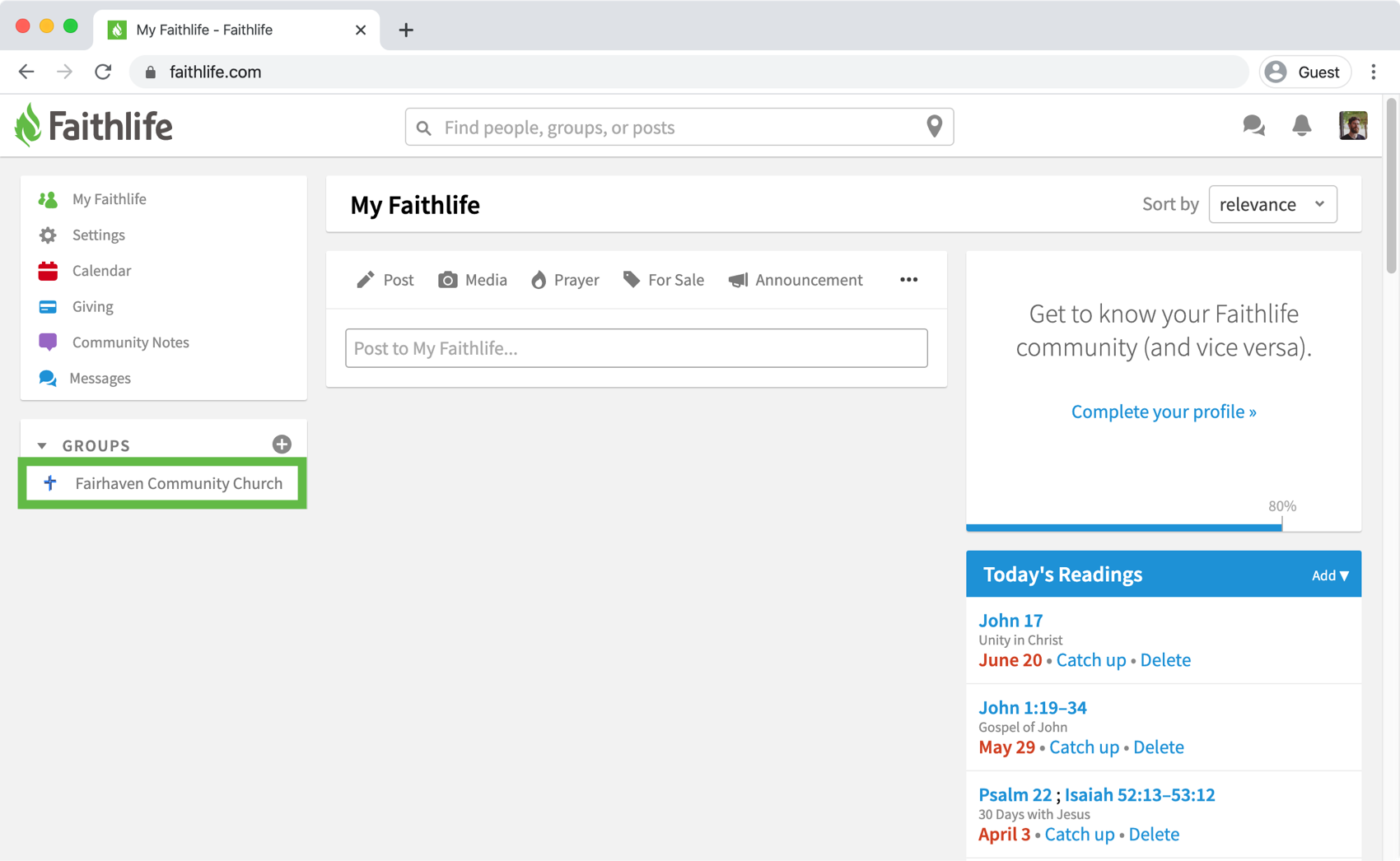1400x861 pixels.
Task: Add a new group with plus icon
Action: coord(282,444)
